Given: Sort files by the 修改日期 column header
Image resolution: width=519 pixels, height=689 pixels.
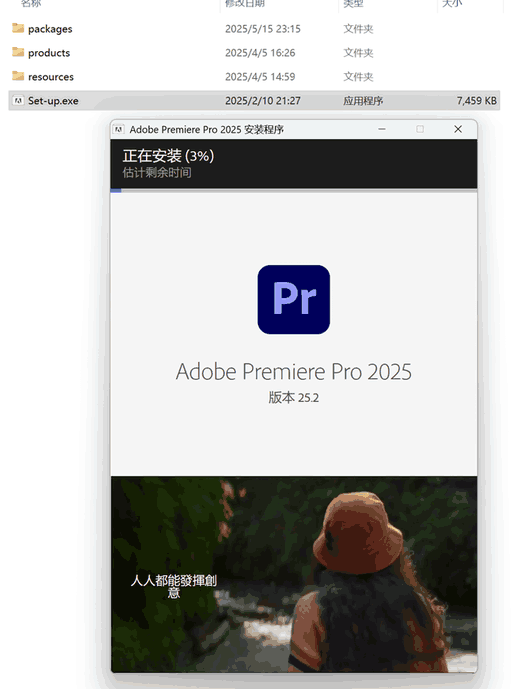Looking at the screenshot, I should pos(245,4).
